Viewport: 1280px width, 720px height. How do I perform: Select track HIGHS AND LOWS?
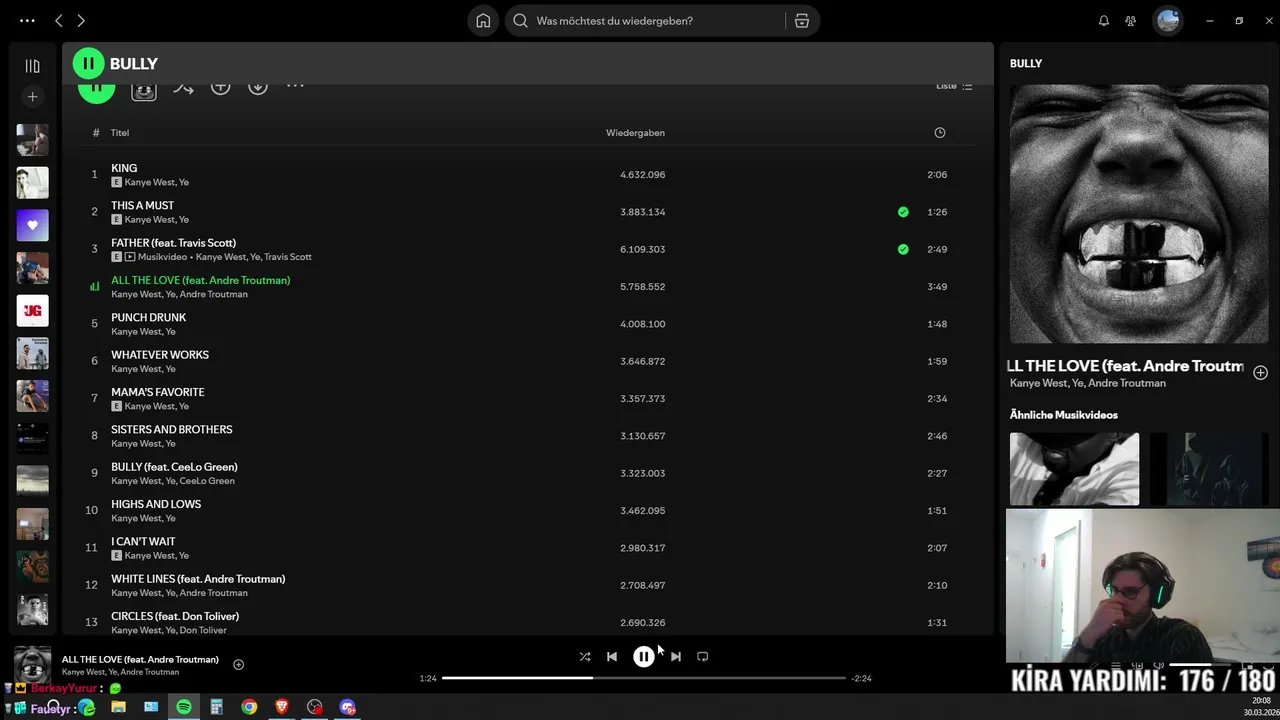(x=156, y=504)
